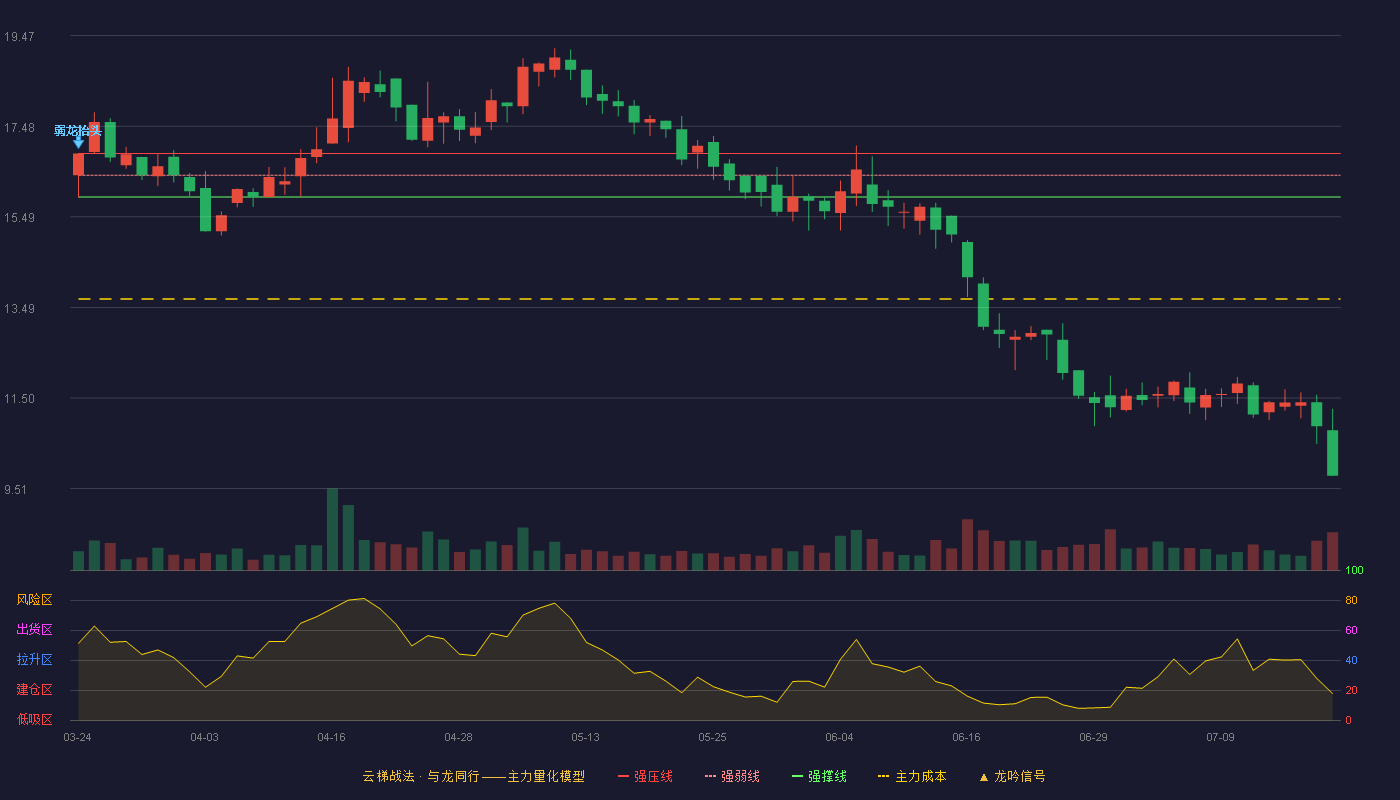Image resolution: width=1400 pixels, height=800 pixels.
Task: Click the dotted 强弱线 legend line icon
Action: tap(710, 776)
